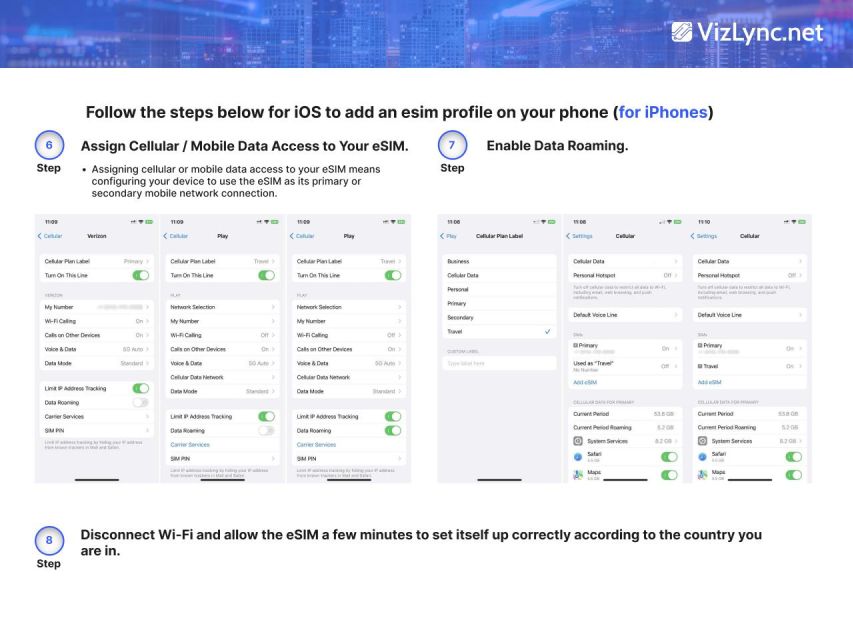Expand the Network Selection row chevron
The width and height of the screenshot is (853, 640).
275,307
